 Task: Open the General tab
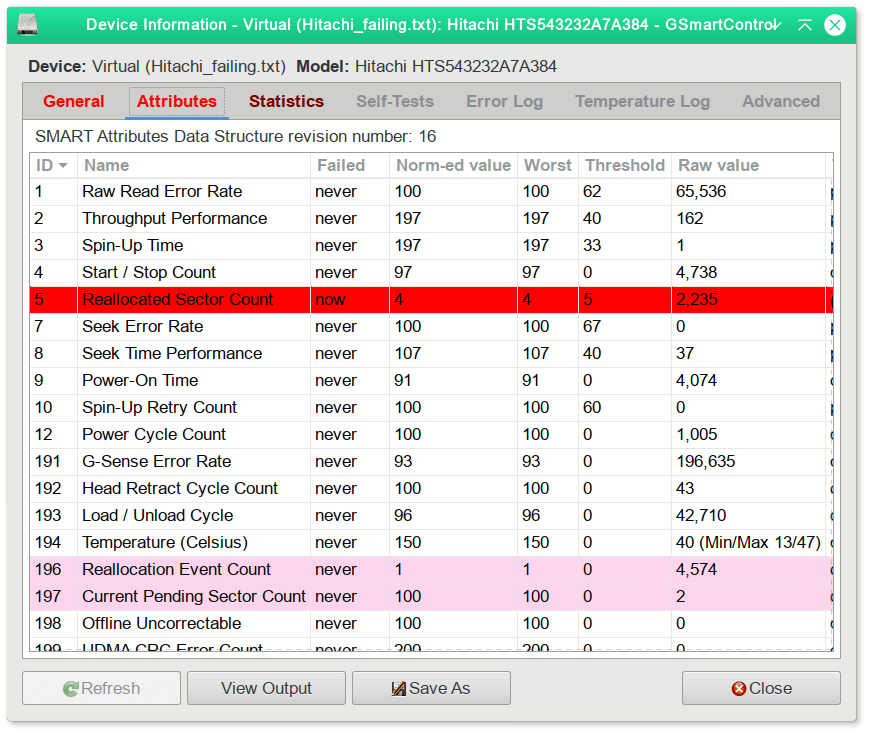(x=73, y=101)
